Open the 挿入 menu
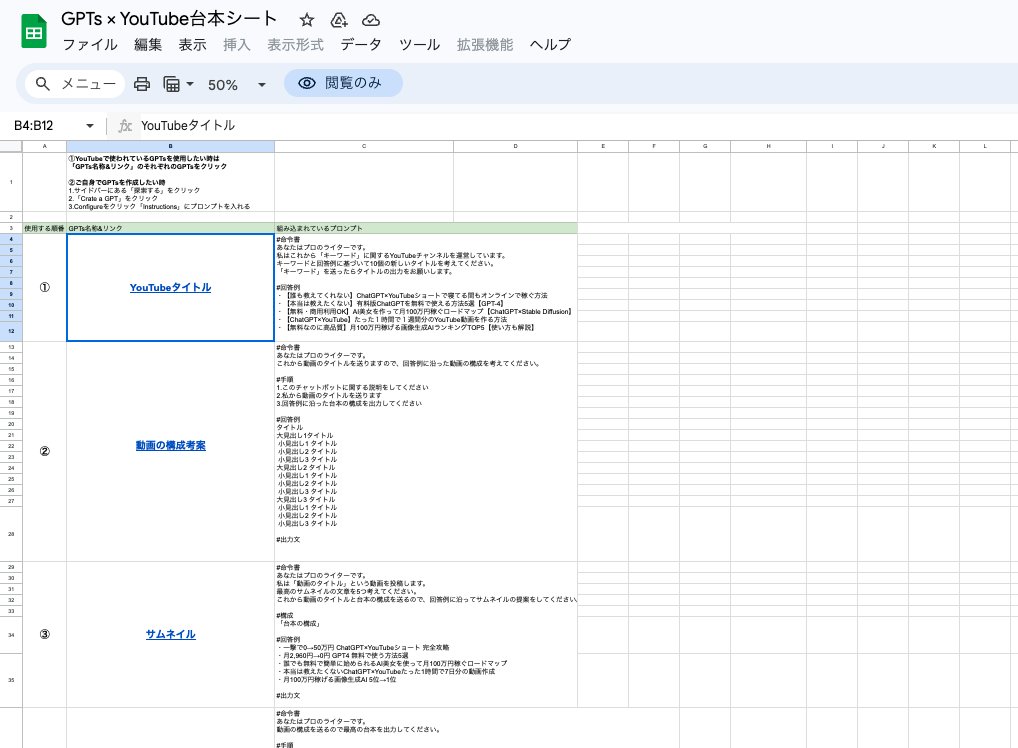Image resolution: width=1018 pixels, height=748 pixels. point(237,45)
